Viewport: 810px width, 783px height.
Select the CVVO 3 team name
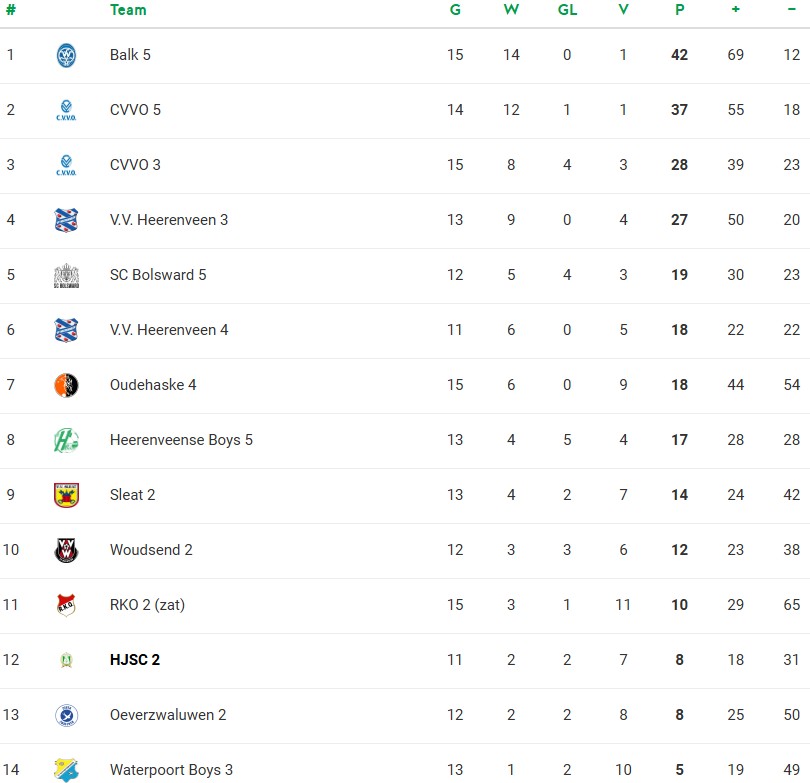click(135, 165)
